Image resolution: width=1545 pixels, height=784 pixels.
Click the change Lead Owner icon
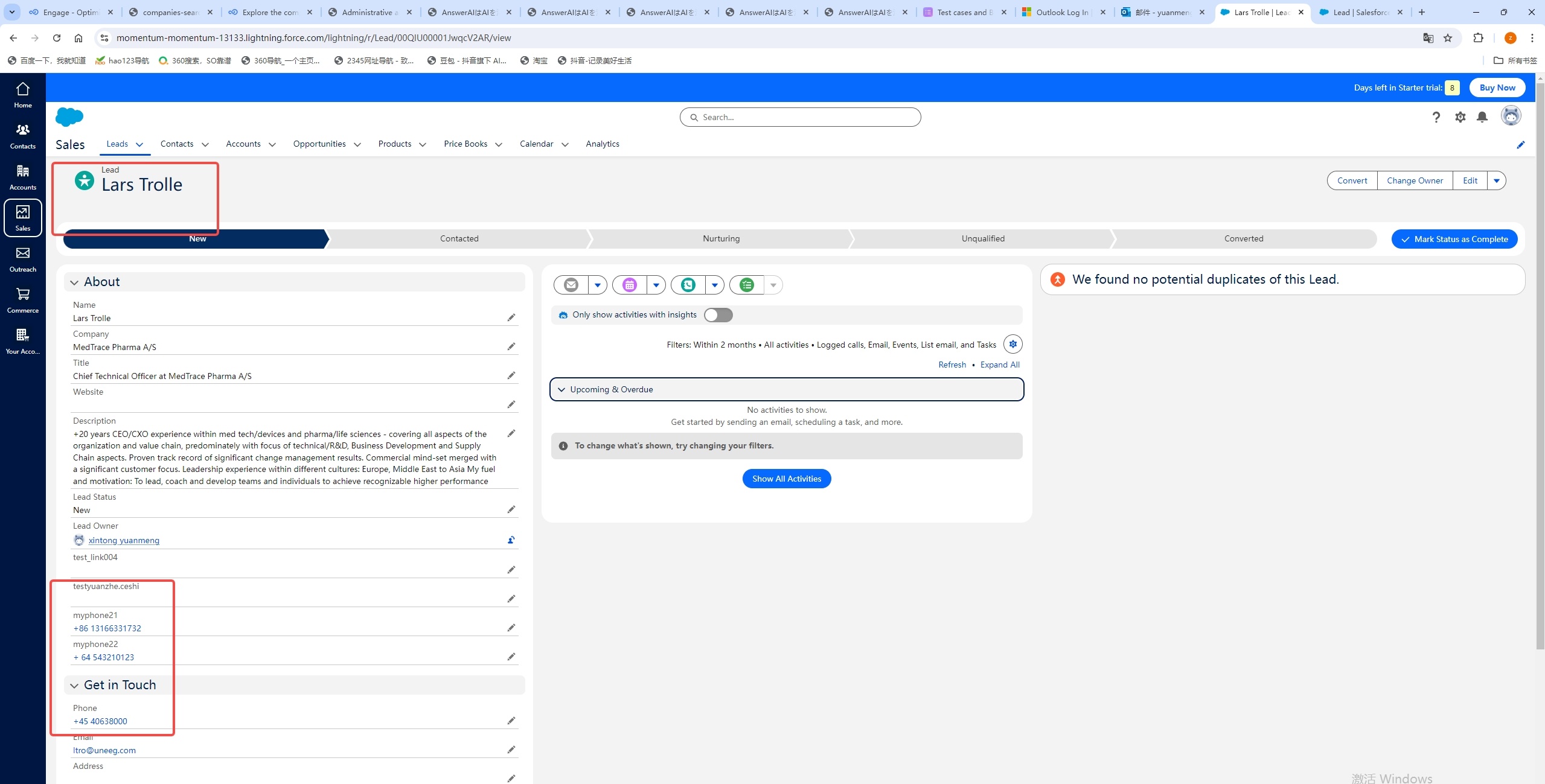511,540
